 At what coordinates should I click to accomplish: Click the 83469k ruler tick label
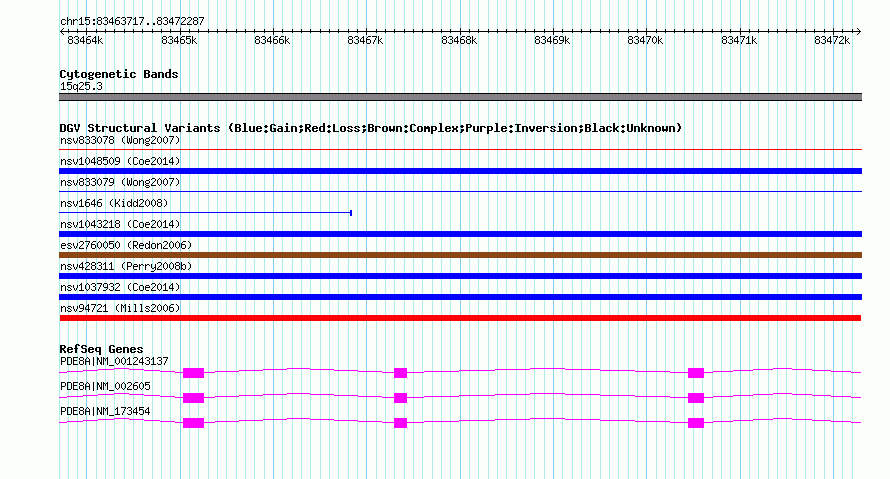[x=552, y=41]
